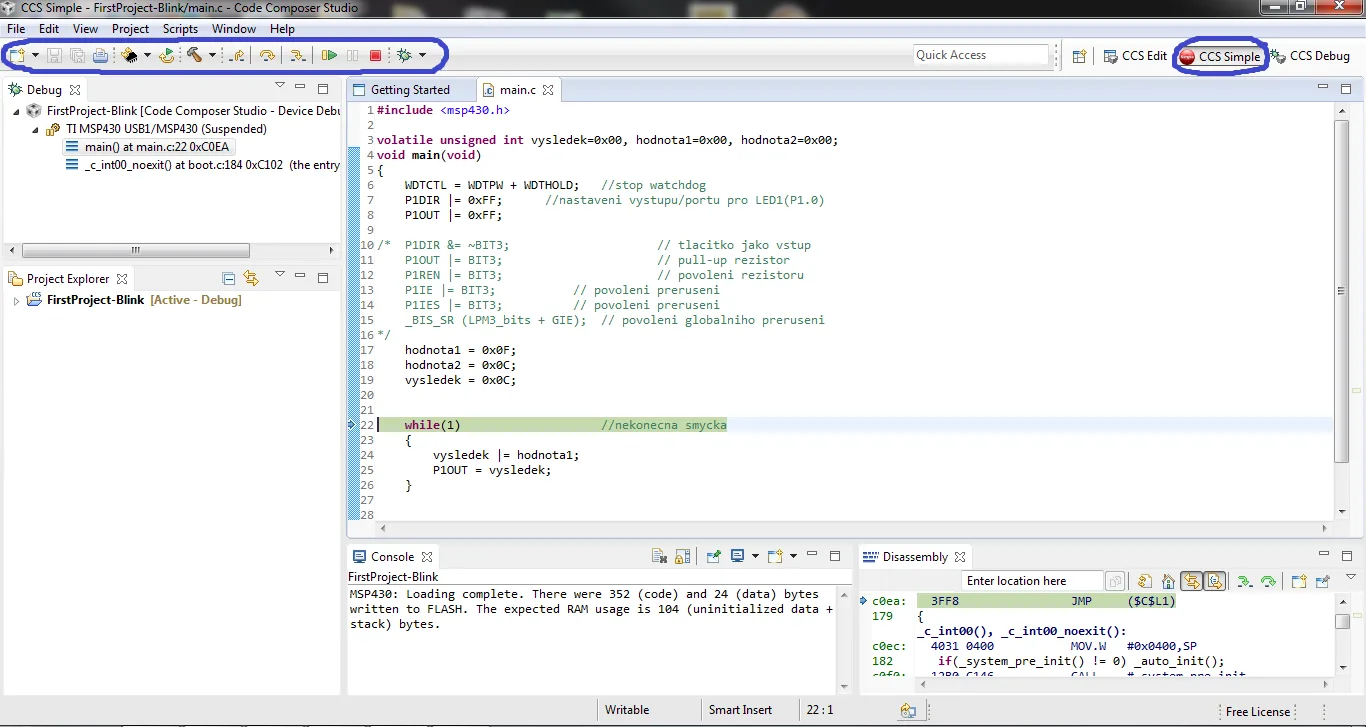Switch to the CCS Debug perspective
Screen dimensions: 1366x727
click(x=1310, y=56)
